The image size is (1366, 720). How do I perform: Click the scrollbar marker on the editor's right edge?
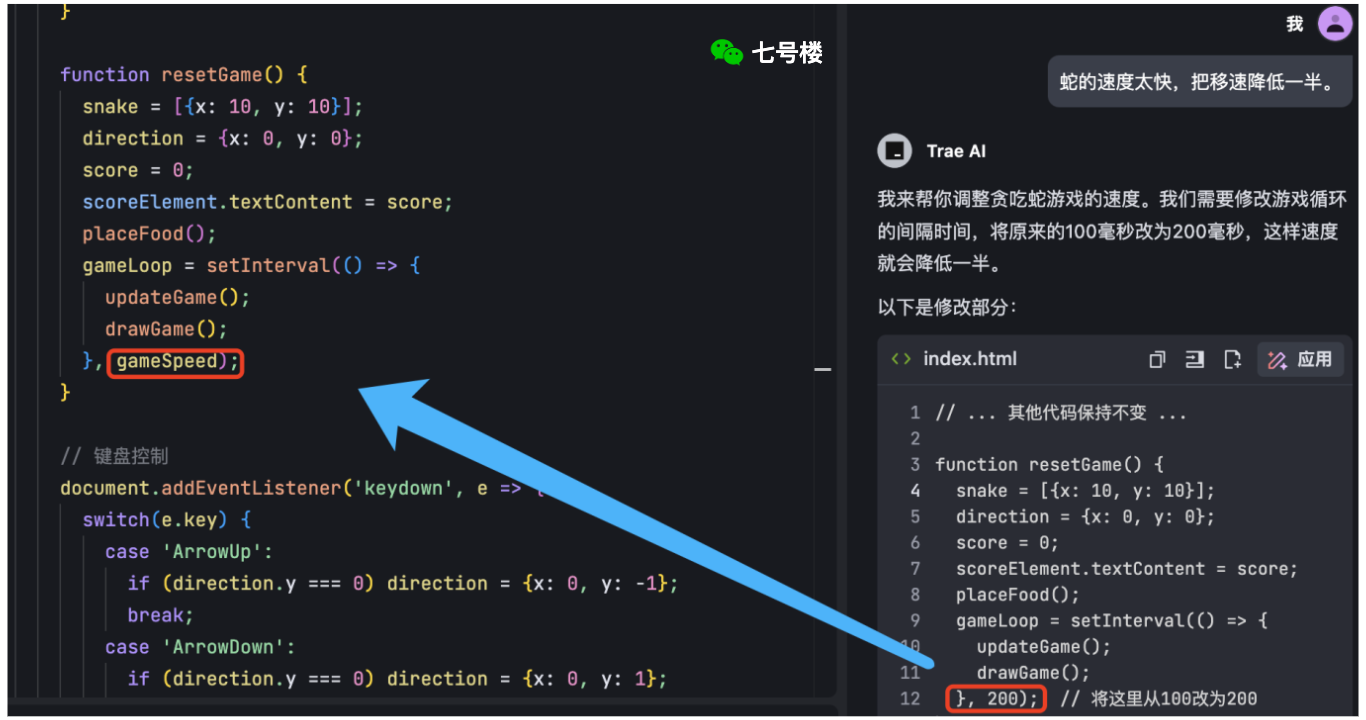(x=823, y=369)
